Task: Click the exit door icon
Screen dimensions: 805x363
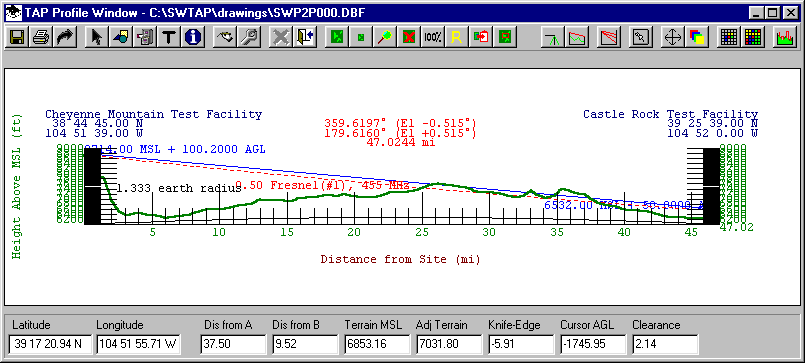Action: [305, 37]
